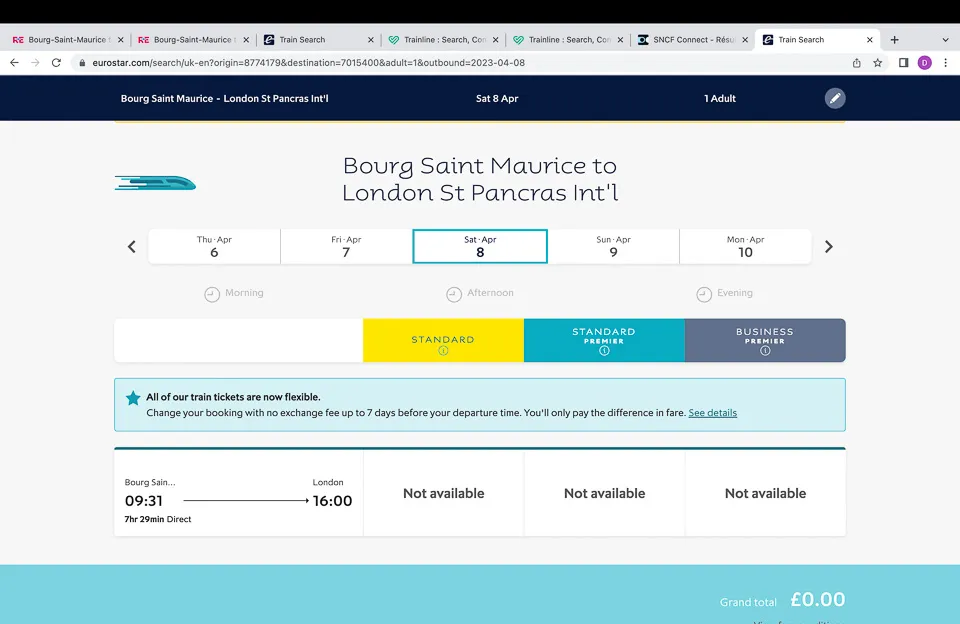Click the Morning clock icon

212,295
